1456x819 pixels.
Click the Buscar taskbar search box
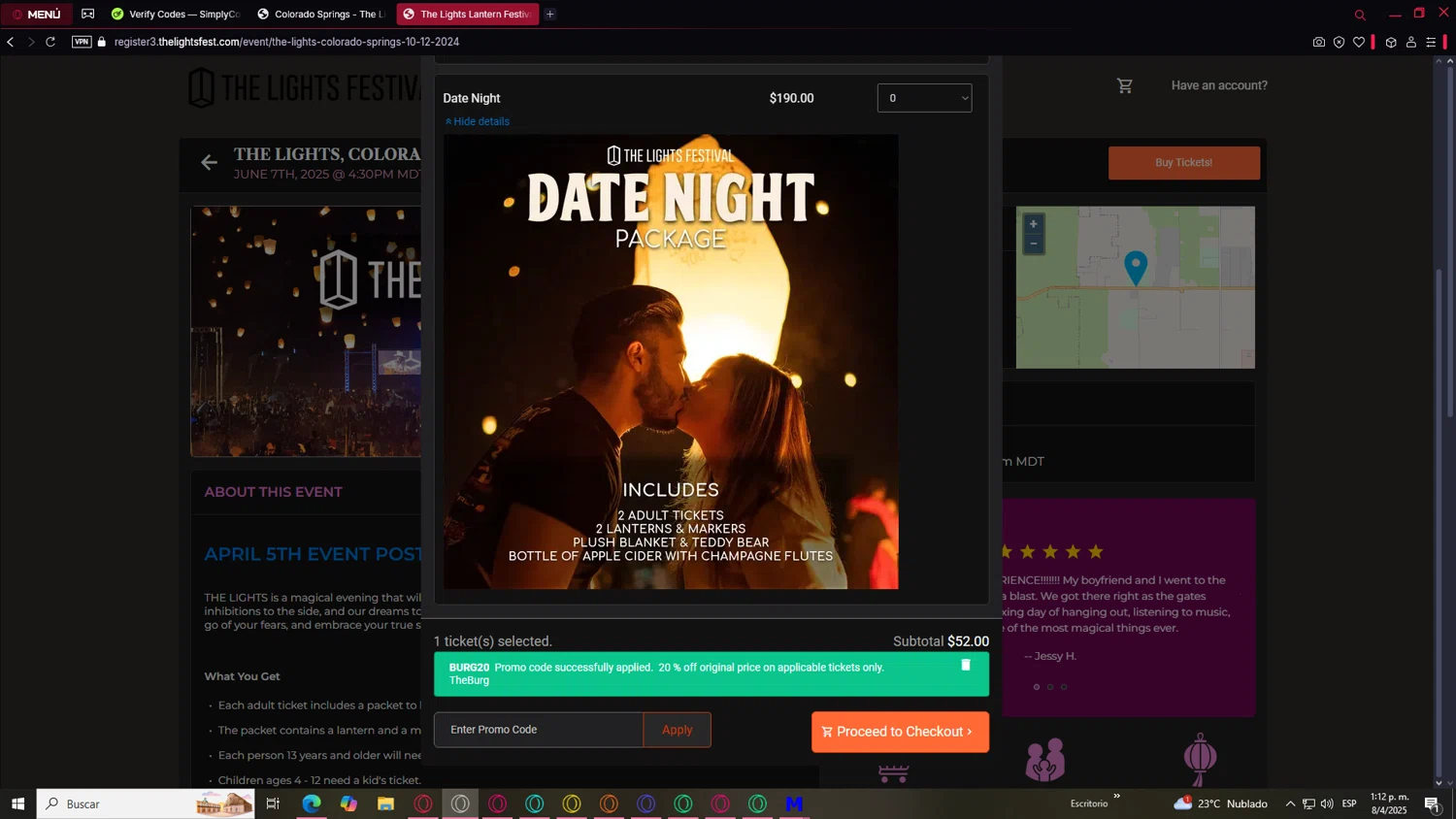[x=146, y=803]
